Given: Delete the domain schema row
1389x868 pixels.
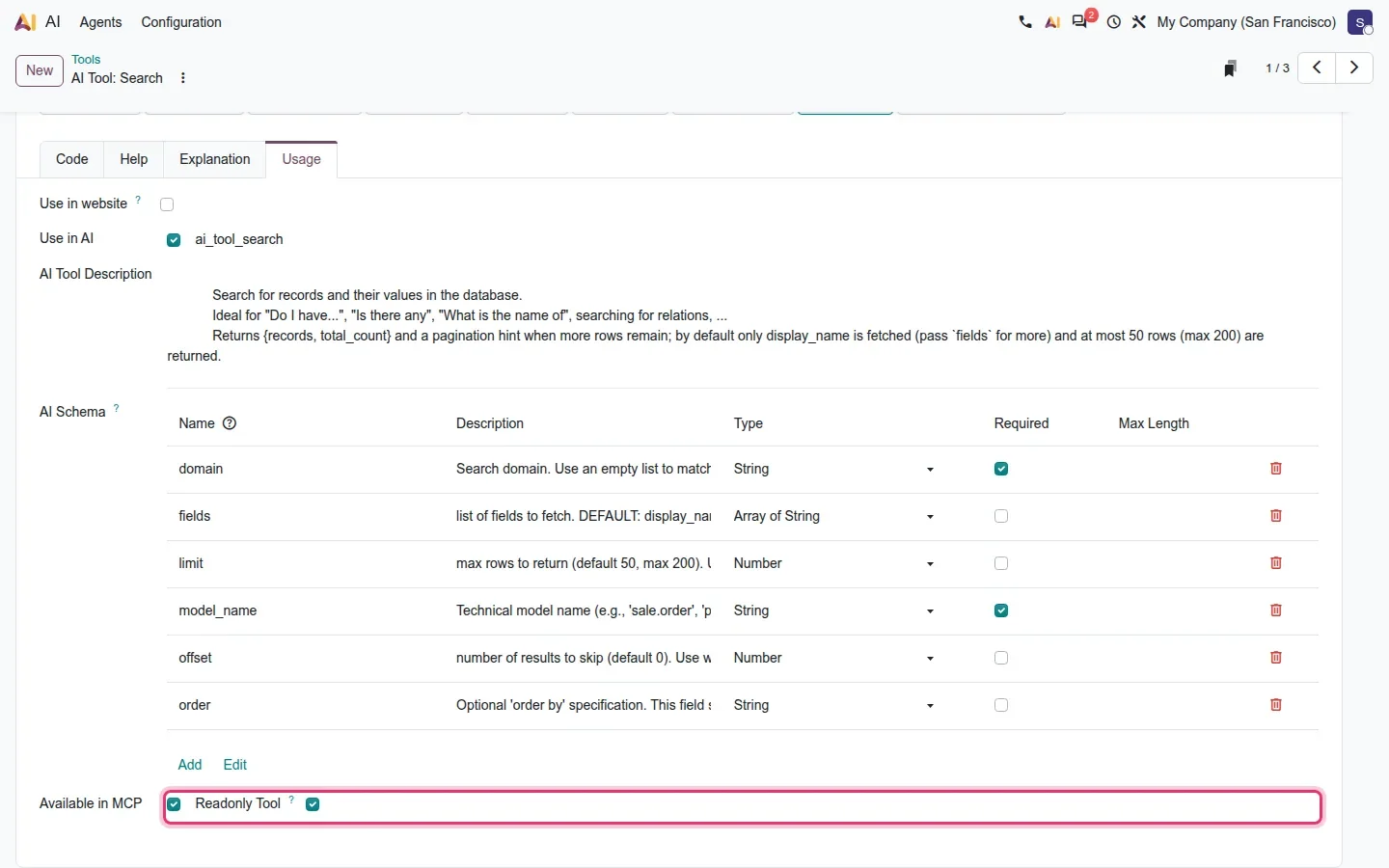Looking at the screenshot, I should [1276, 469].
